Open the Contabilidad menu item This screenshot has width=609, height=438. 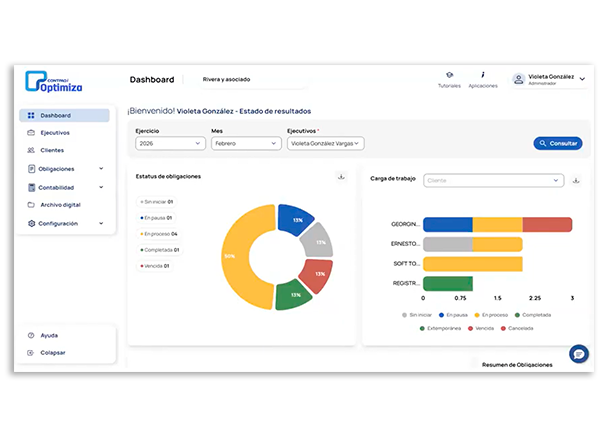click(56, 188)
